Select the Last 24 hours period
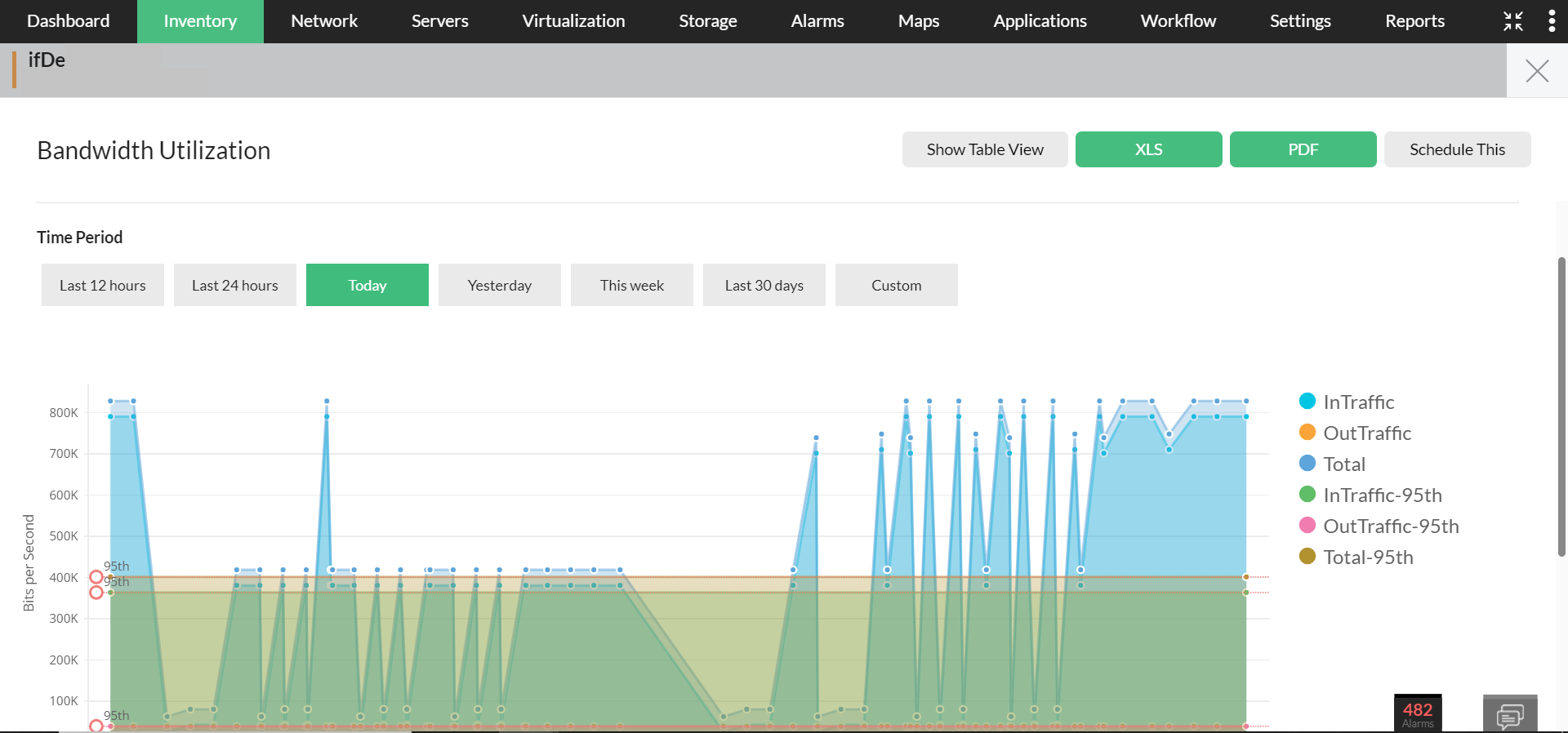1568x733 pixels. point(235,285)
